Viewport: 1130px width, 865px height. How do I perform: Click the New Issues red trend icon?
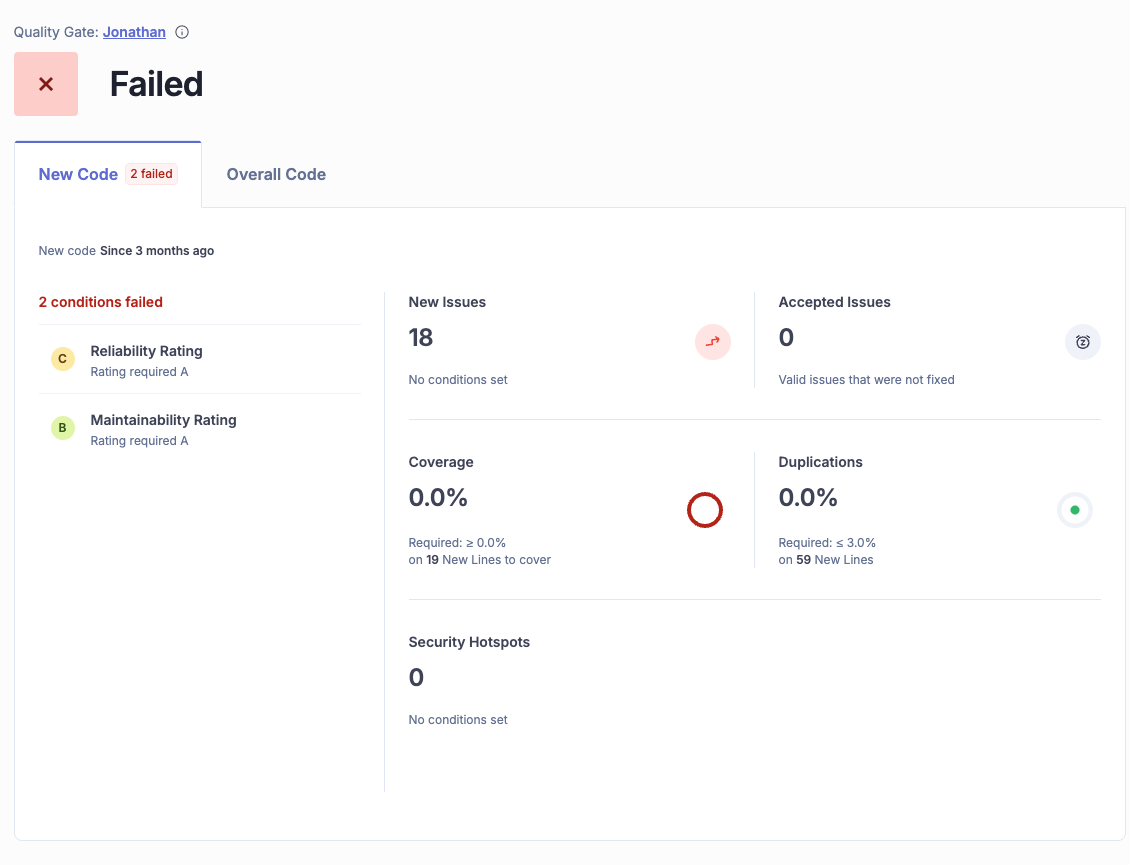pyautogui.click(x=713, y=342)
